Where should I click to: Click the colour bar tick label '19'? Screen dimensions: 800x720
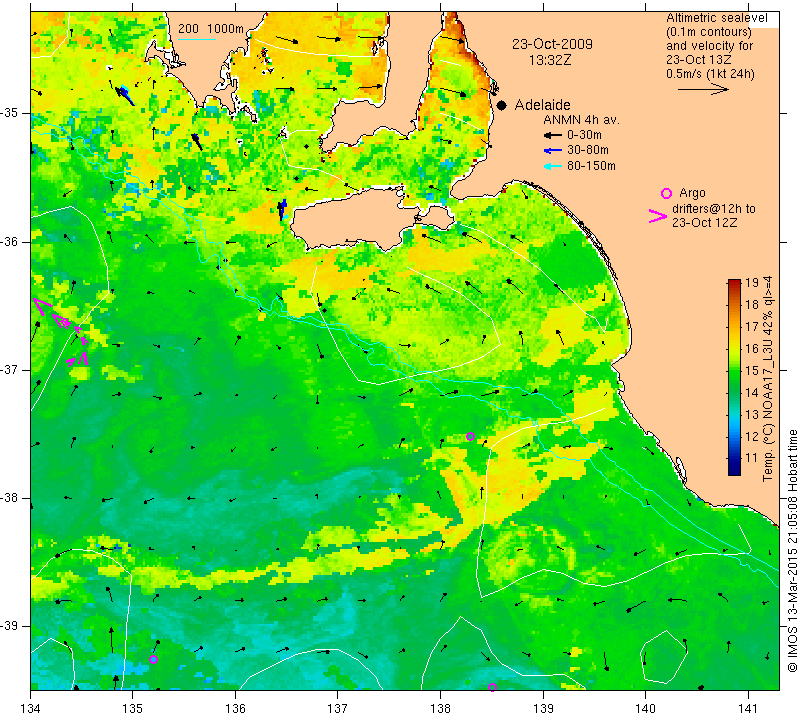(752, 283)
